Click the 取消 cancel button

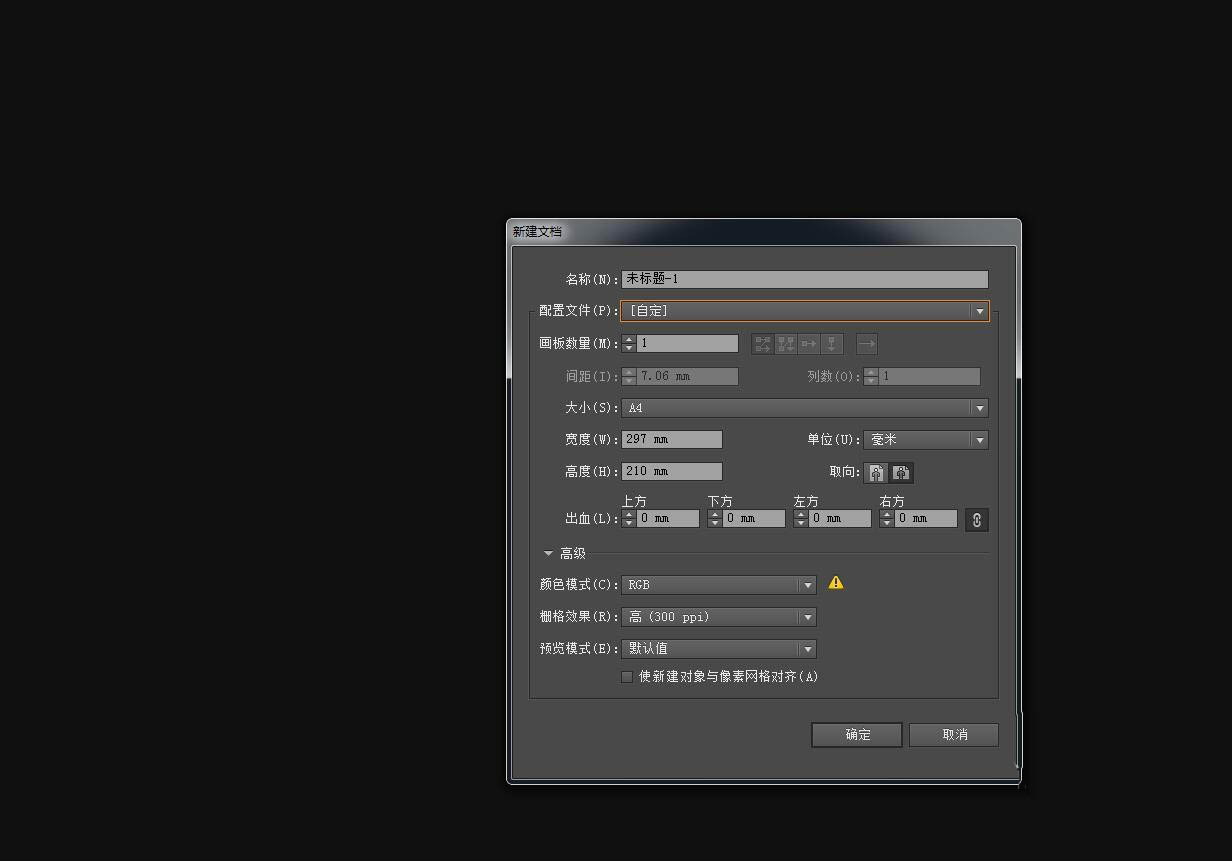(x=954, y=735)
